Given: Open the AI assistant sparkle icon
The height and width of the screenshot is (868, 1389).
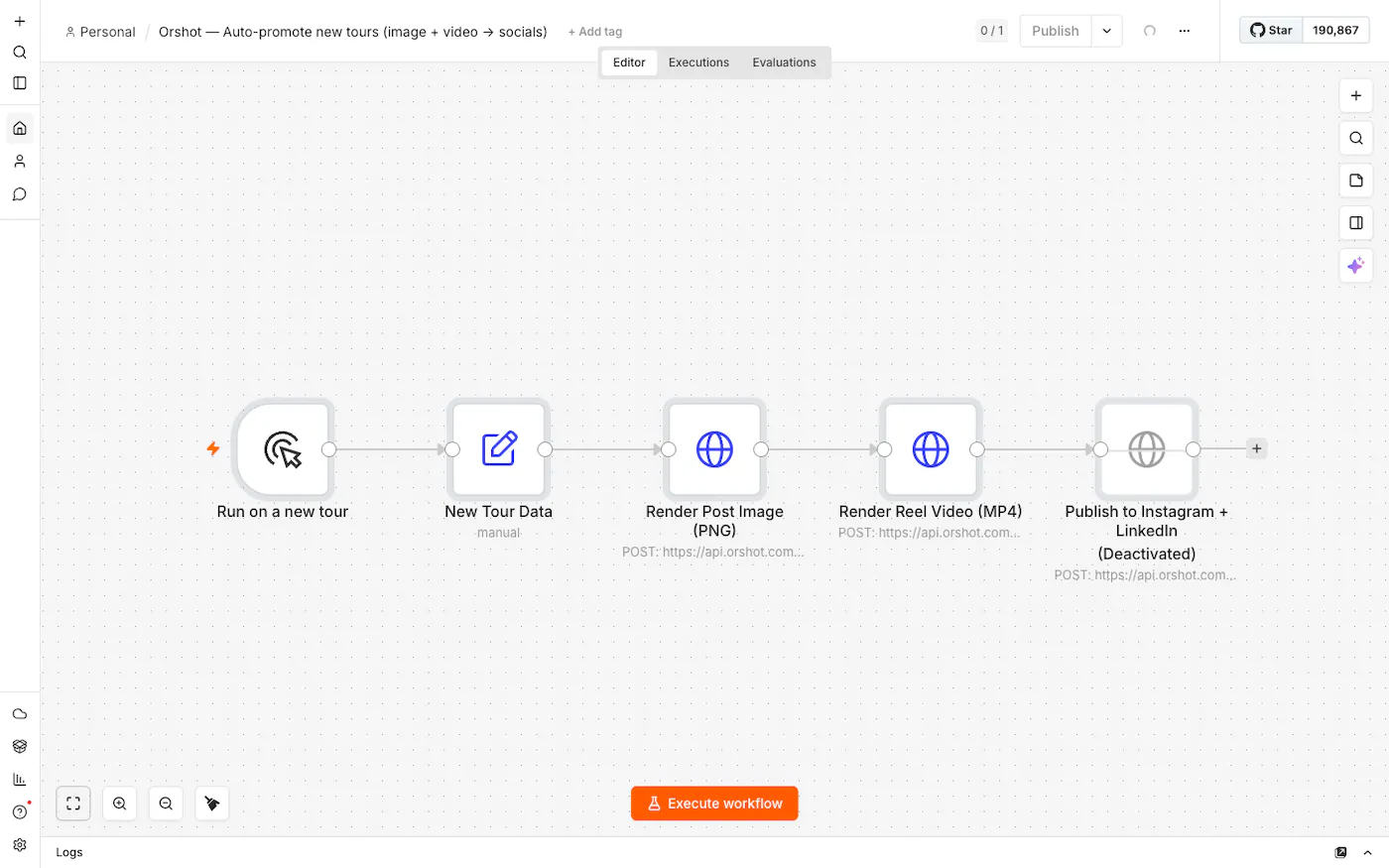Looking at the screenshot, I should pos(1356,266).
